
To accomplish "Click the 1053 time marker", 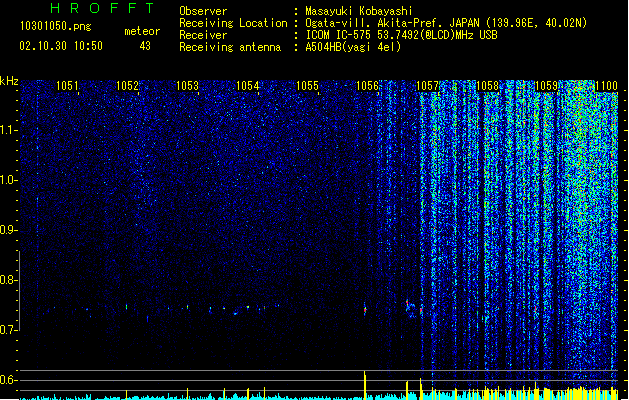I will 187,86.
